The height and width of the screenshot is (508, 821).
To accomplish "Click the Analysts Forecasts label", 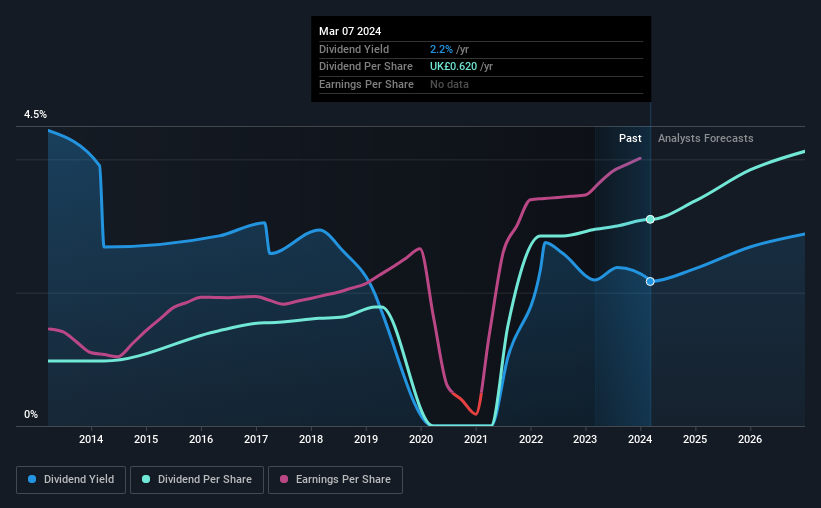I will tap(705, 138).
